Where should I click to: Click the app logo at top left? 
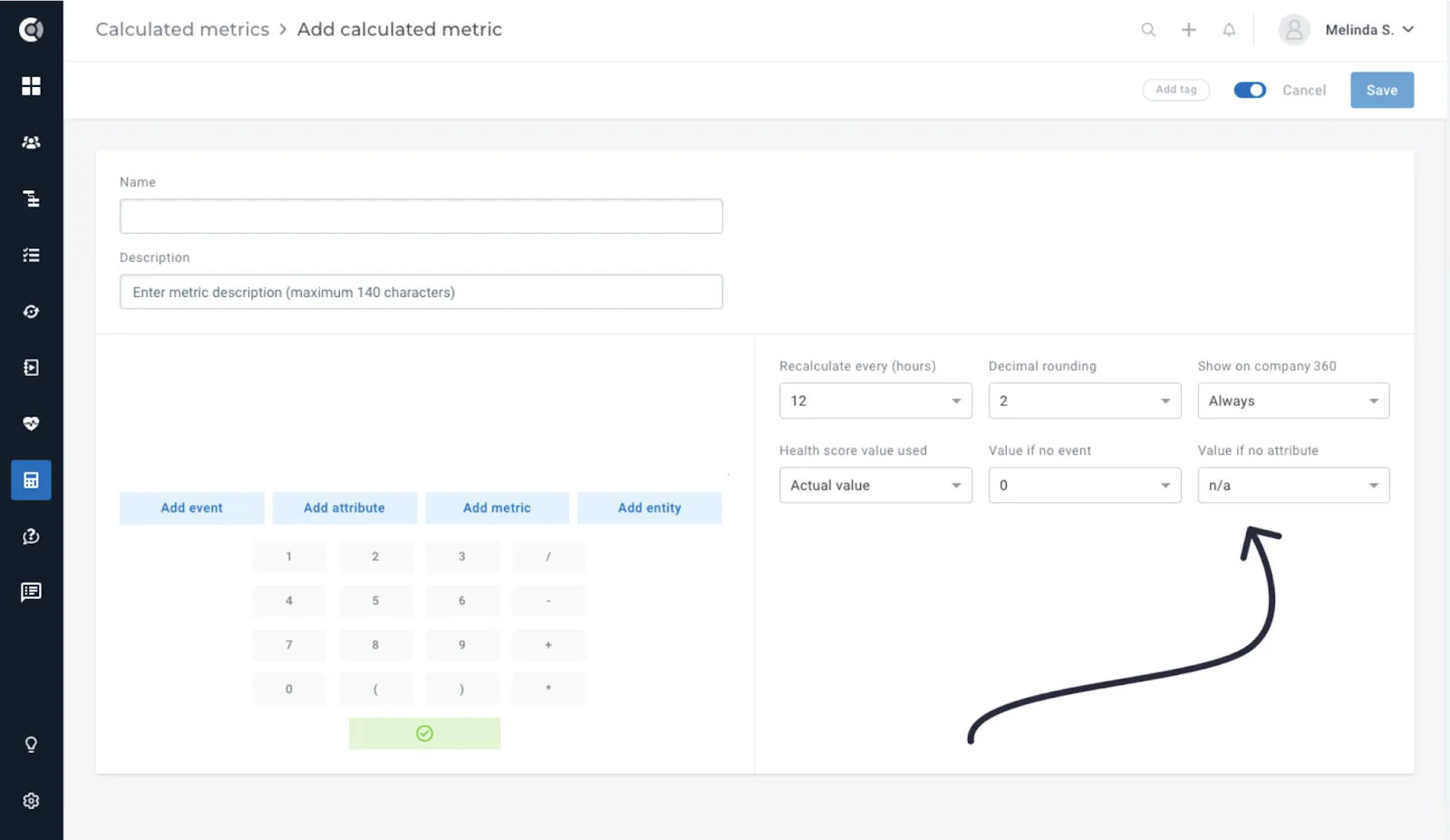[31, 30]
